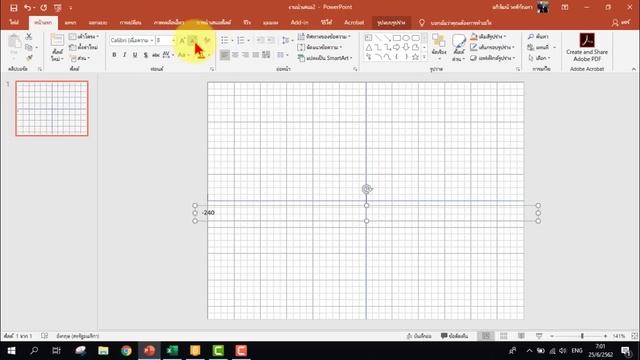Open Create and Share Adobe PDF
Image resolution: width=640 pixels, height=360 pixels.
point(587,47)
